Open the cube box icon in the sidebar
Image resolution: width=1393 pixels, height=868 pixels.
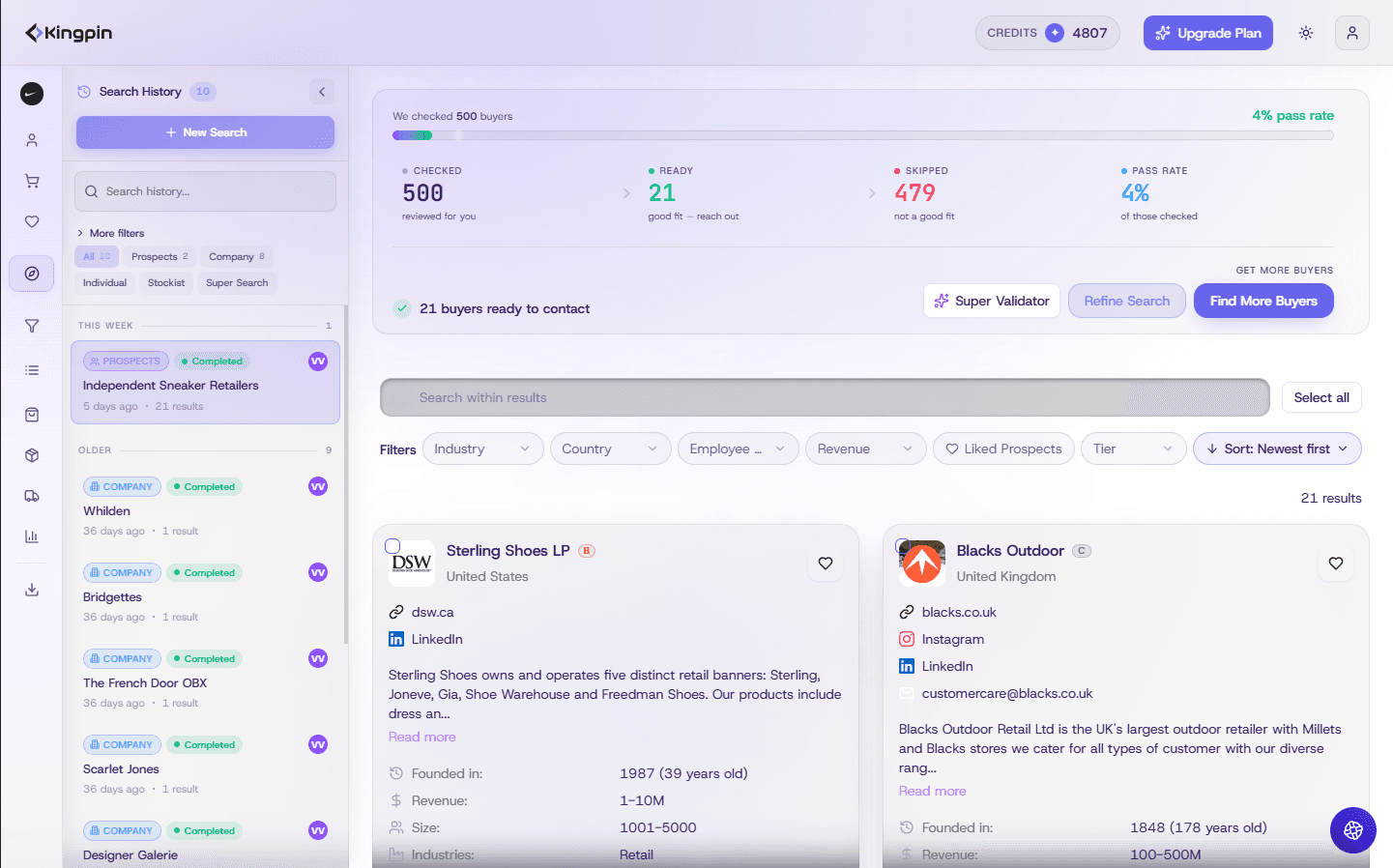coord(32,455)
